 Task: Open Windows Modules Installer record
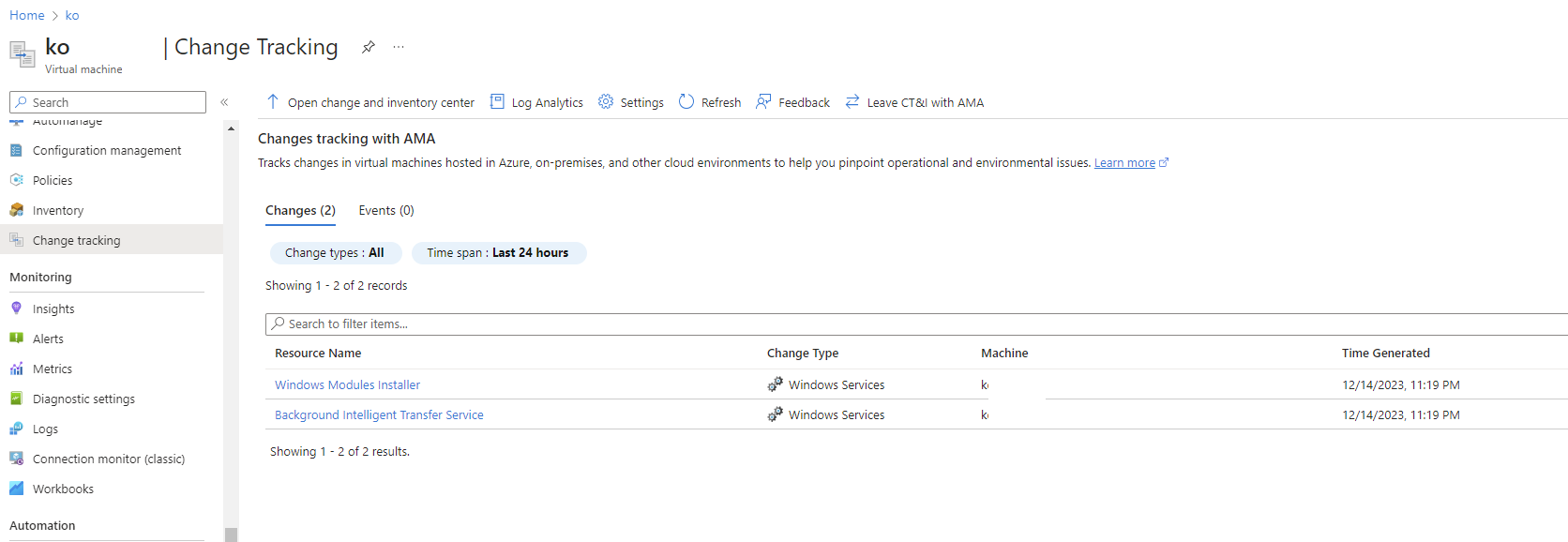click(347, 384)
